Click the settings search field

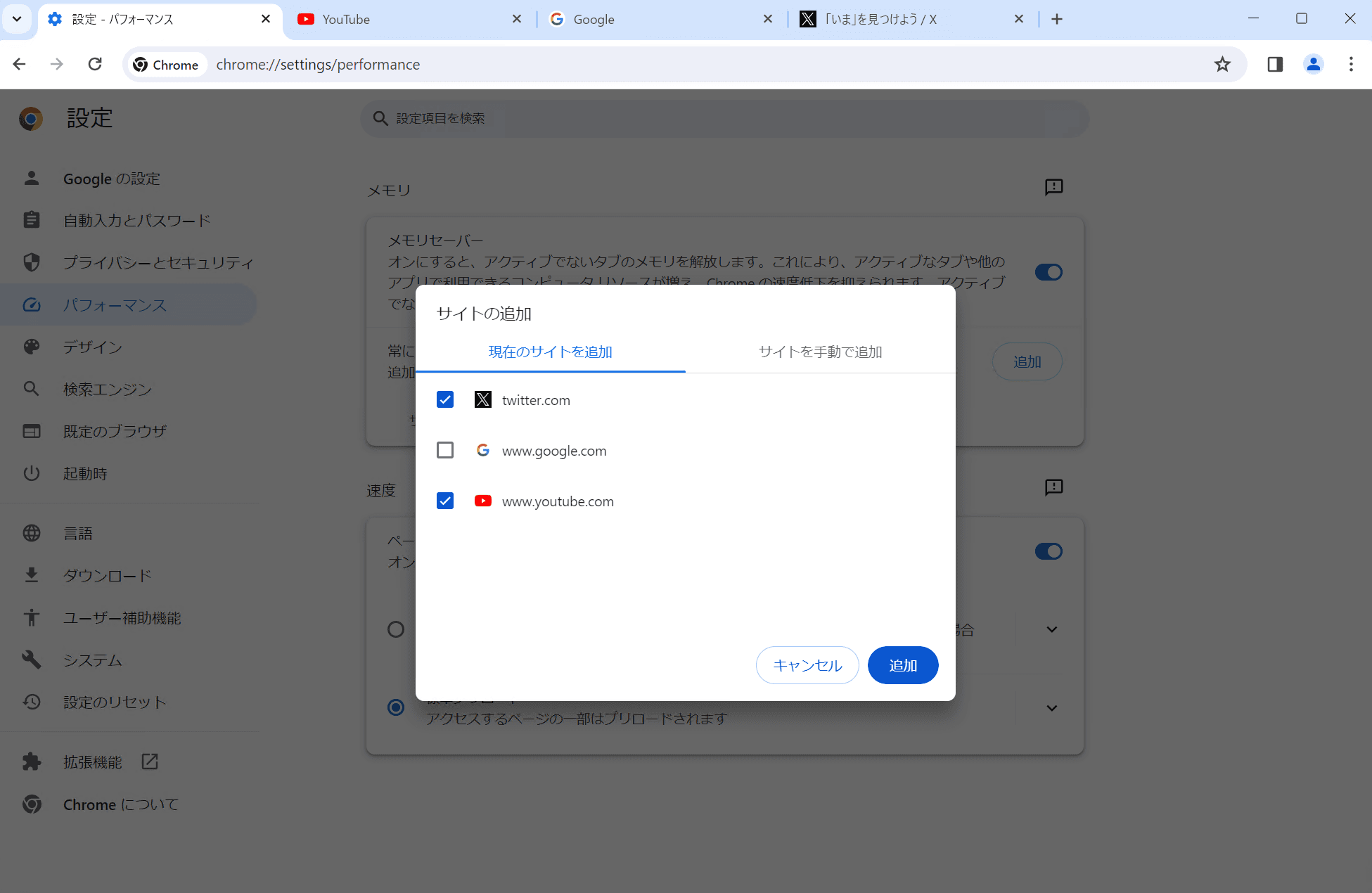(x=725, y=118)
